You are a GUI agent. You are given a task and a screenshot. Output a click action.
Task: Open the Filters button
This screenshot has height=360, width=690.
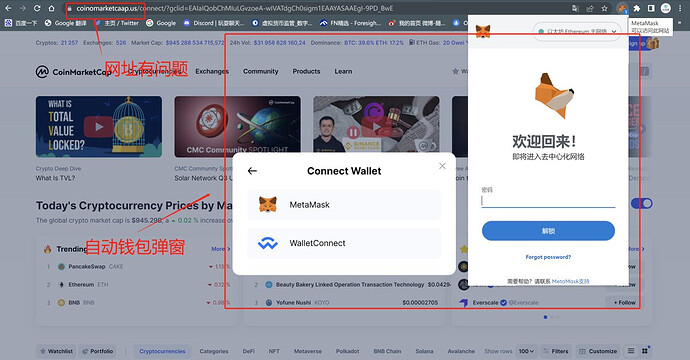555,351
